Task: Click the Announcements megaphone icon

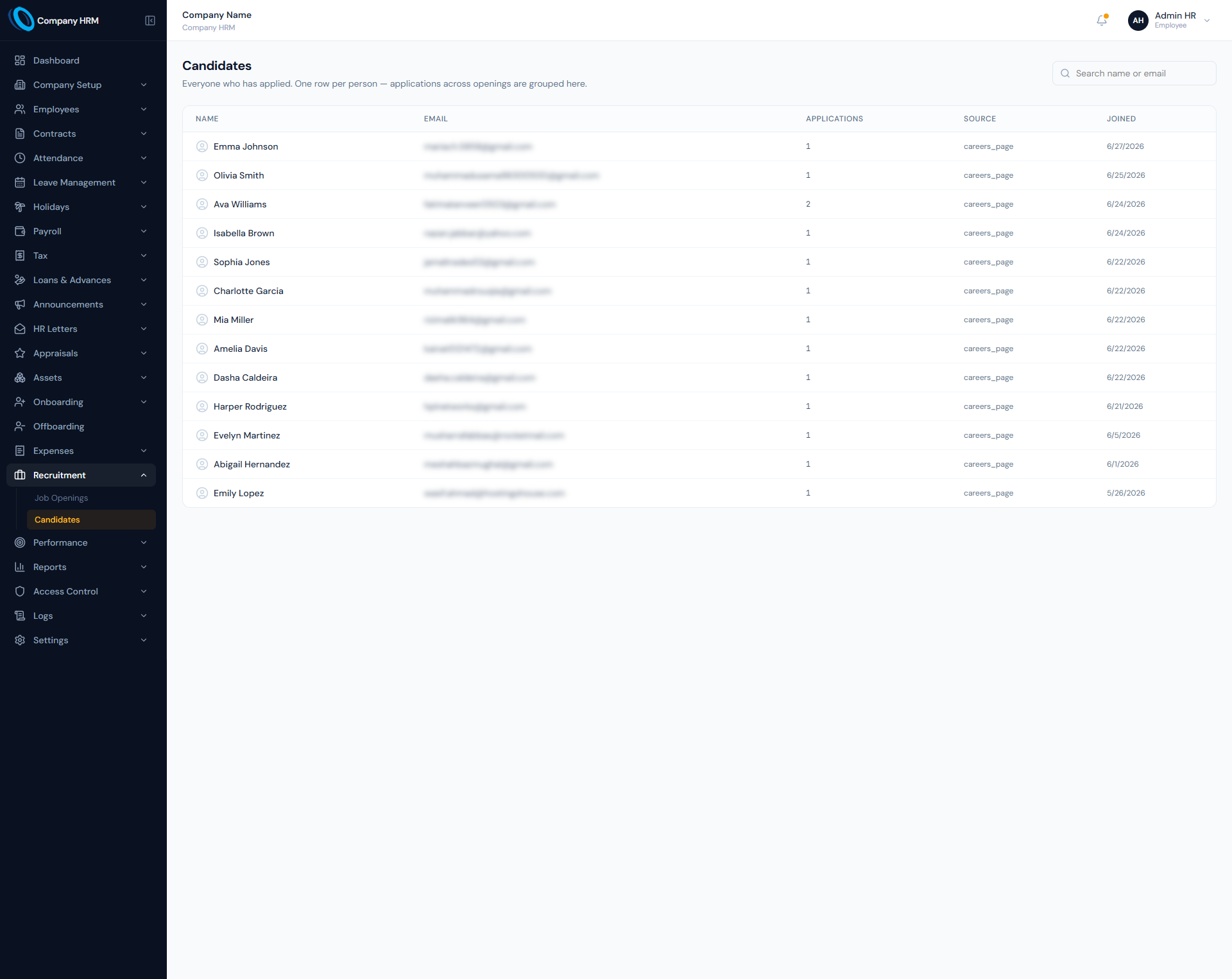Action: (x=20, y=304)
